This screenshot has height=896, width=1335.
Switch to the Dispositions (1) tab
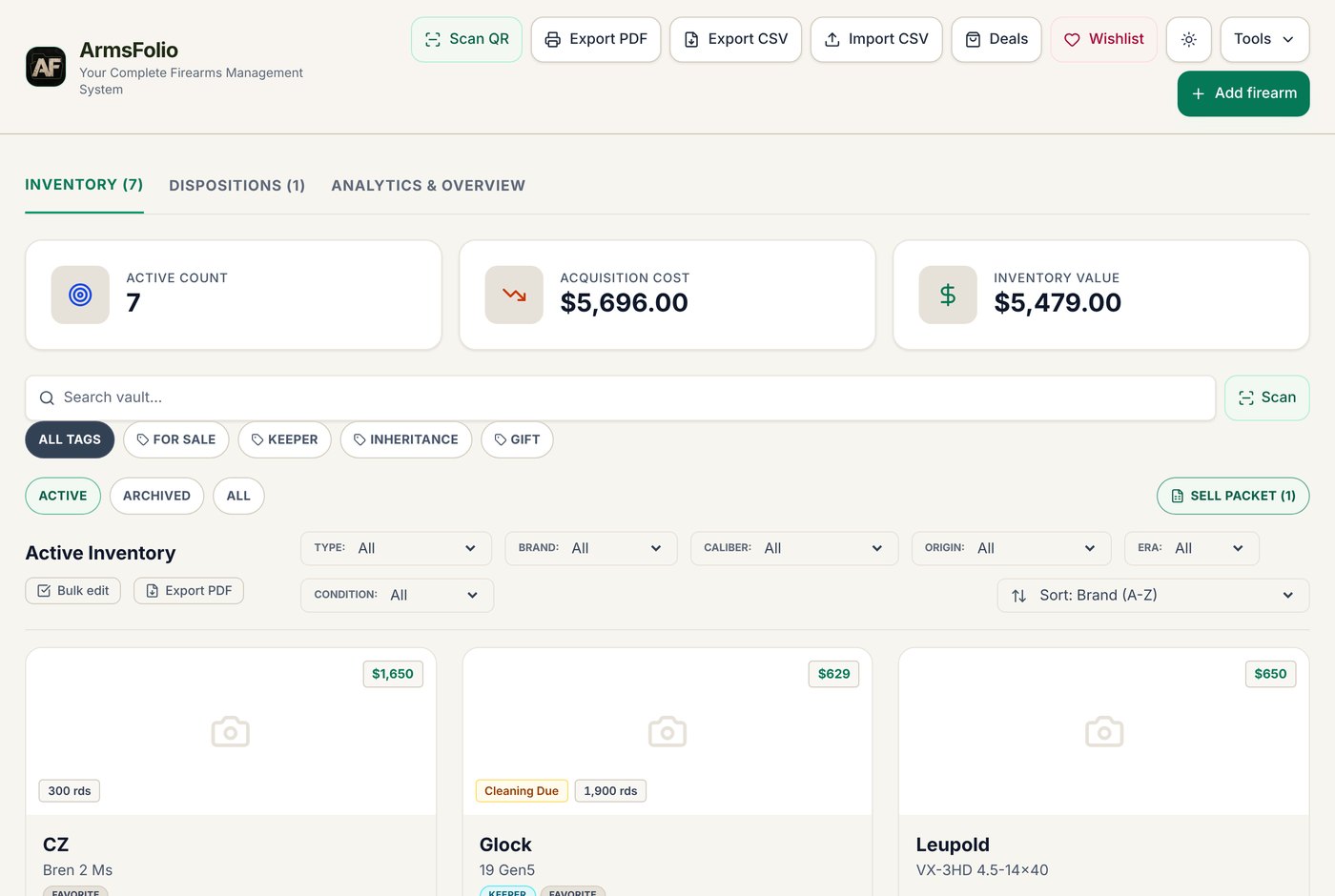[237, 186]
